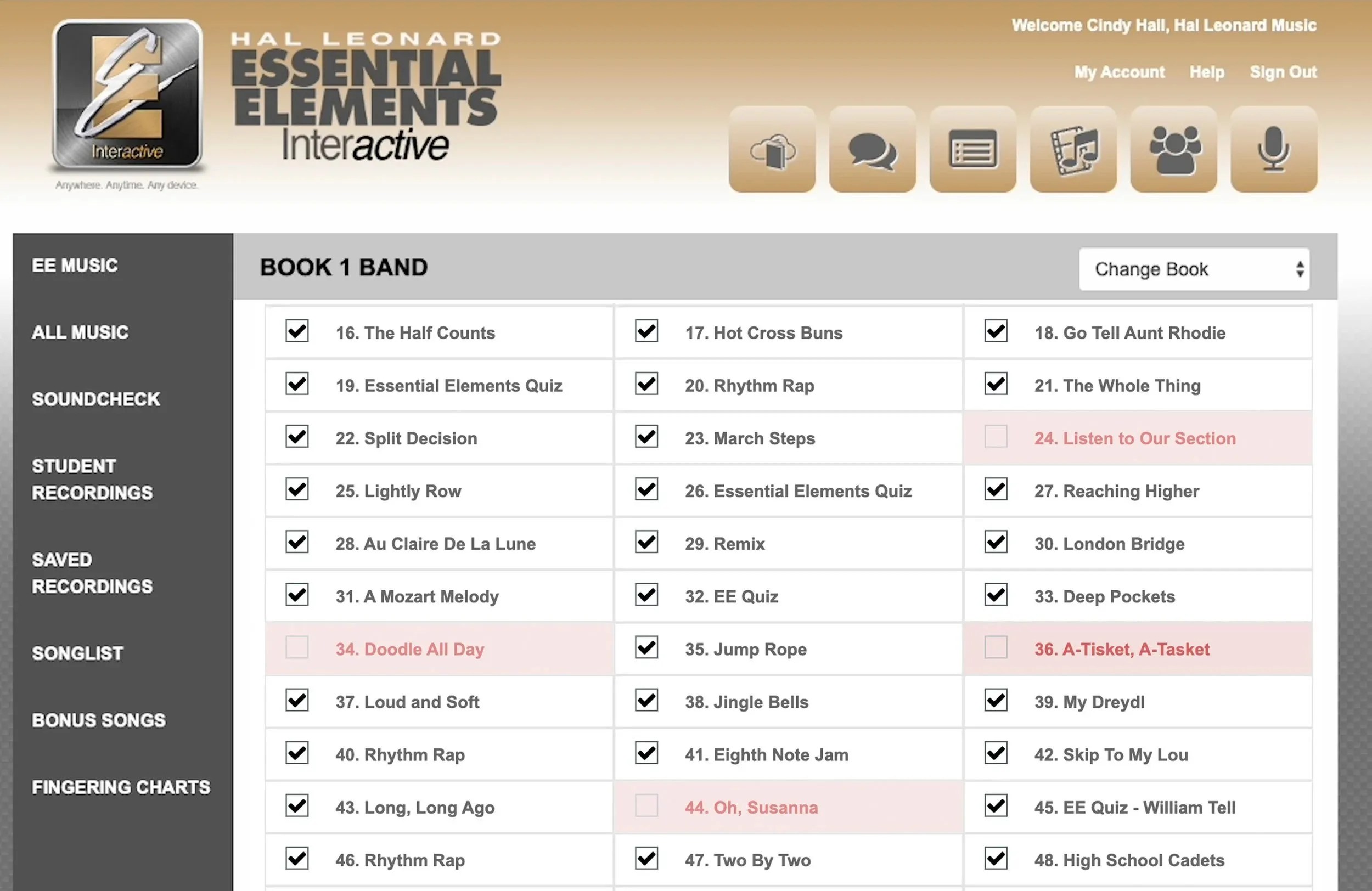This screenshot has height=891, width=1372.
Task: Uncheck 16. The Half Counts checkbox
Action: [x=297, y=331]
